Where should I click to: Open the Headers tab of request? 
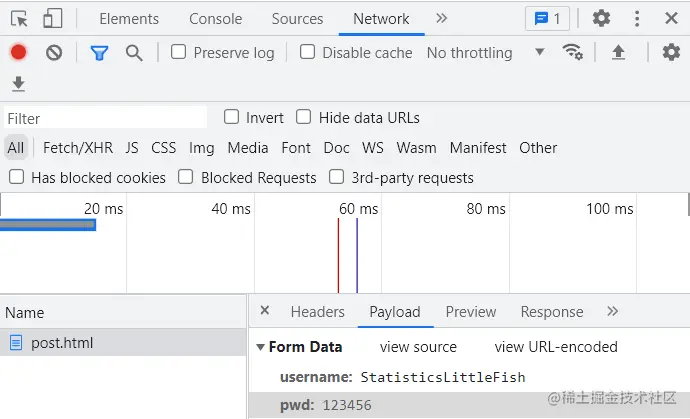pyautogui.click(x=317, y=312)
